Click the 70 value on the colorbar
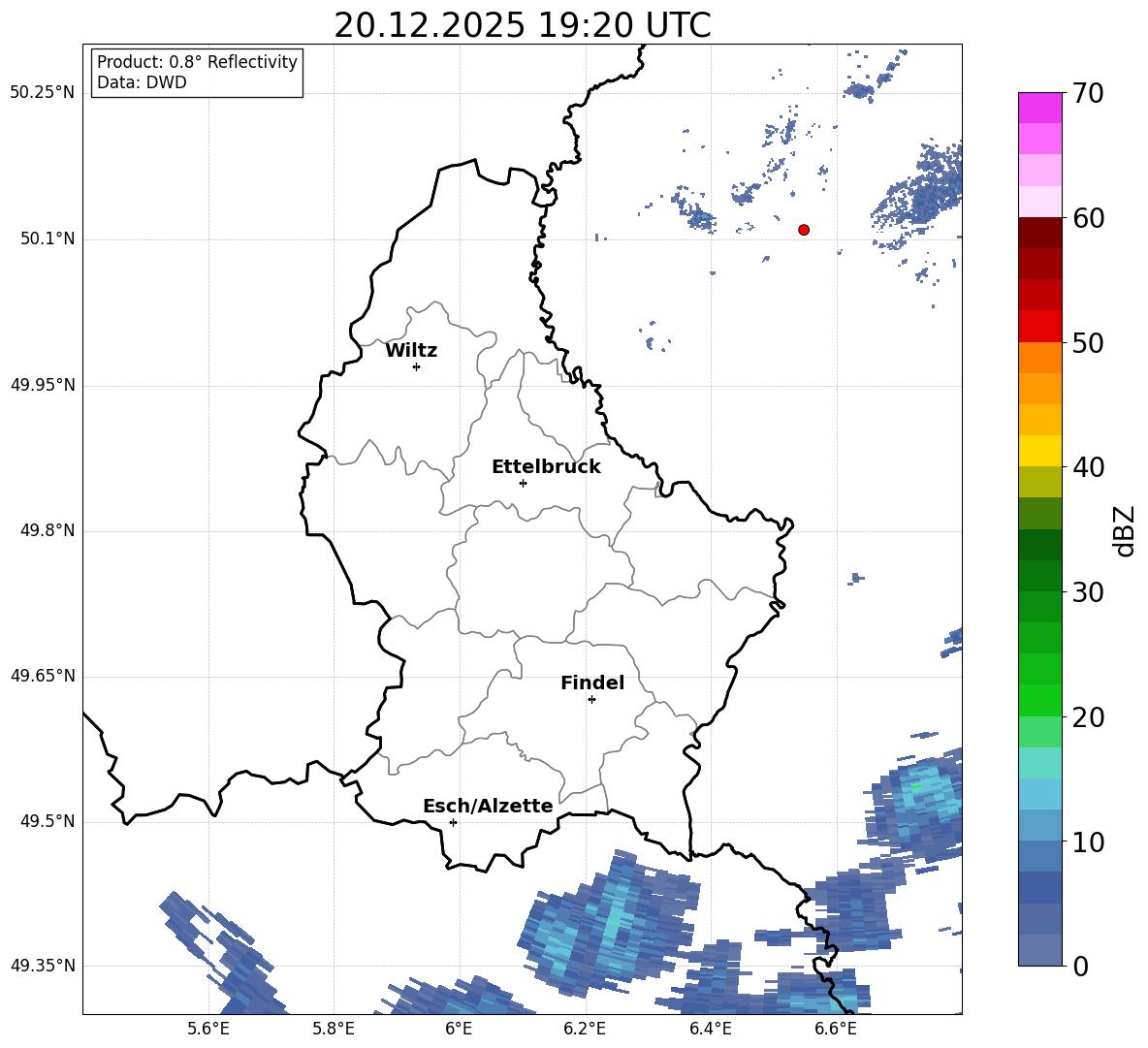1148x1048 pixels. click(x=1088, y=93)
